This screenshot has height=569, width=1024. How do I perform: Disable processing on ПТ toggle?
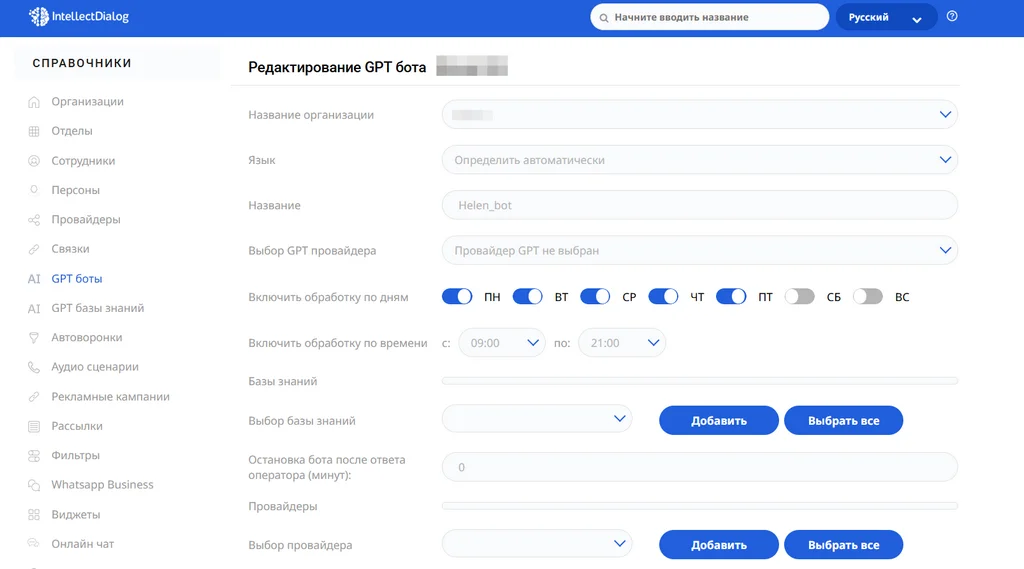tap(731, 297)
